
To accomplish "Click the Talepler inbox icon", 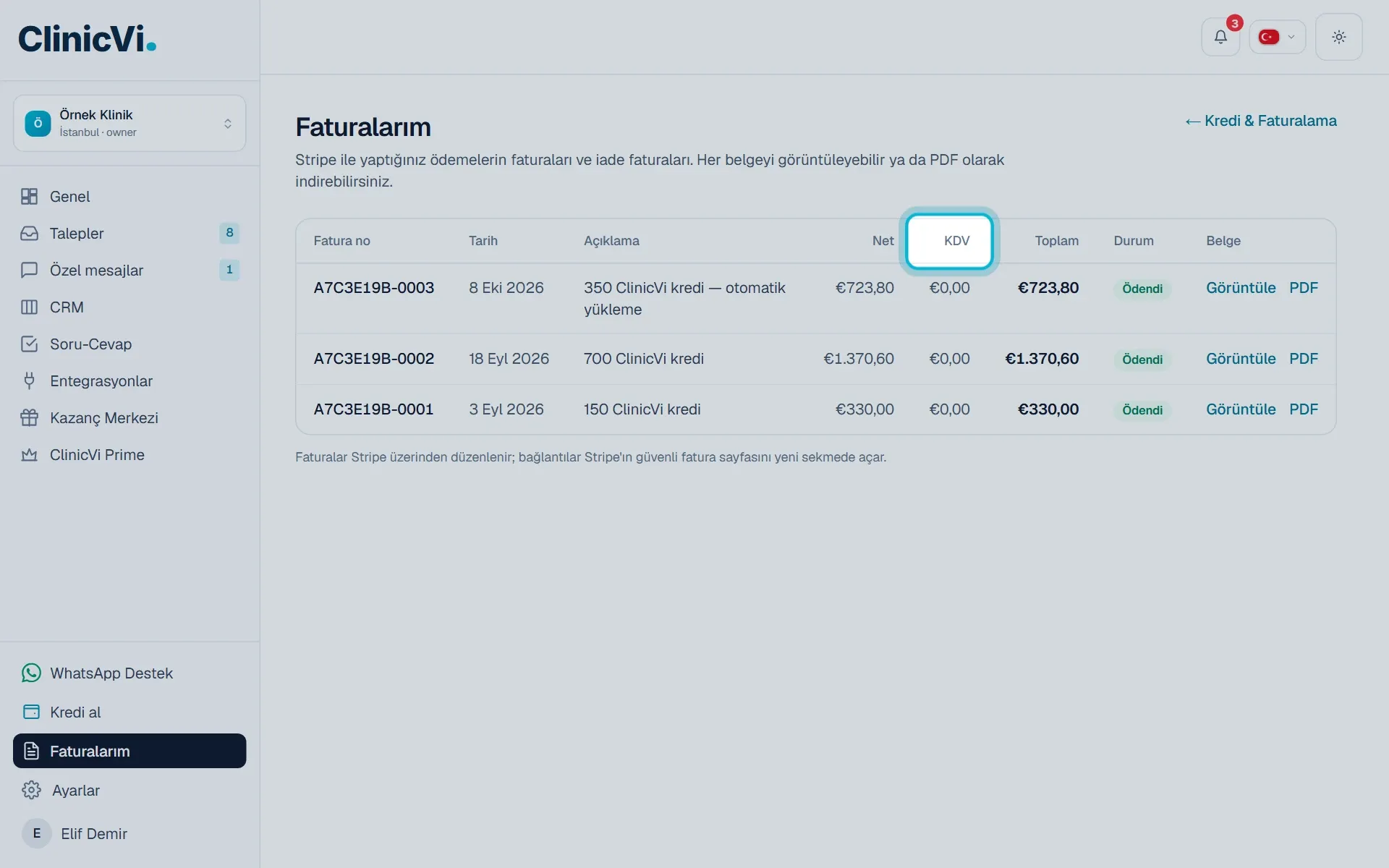I will click(x=29, y=234).
